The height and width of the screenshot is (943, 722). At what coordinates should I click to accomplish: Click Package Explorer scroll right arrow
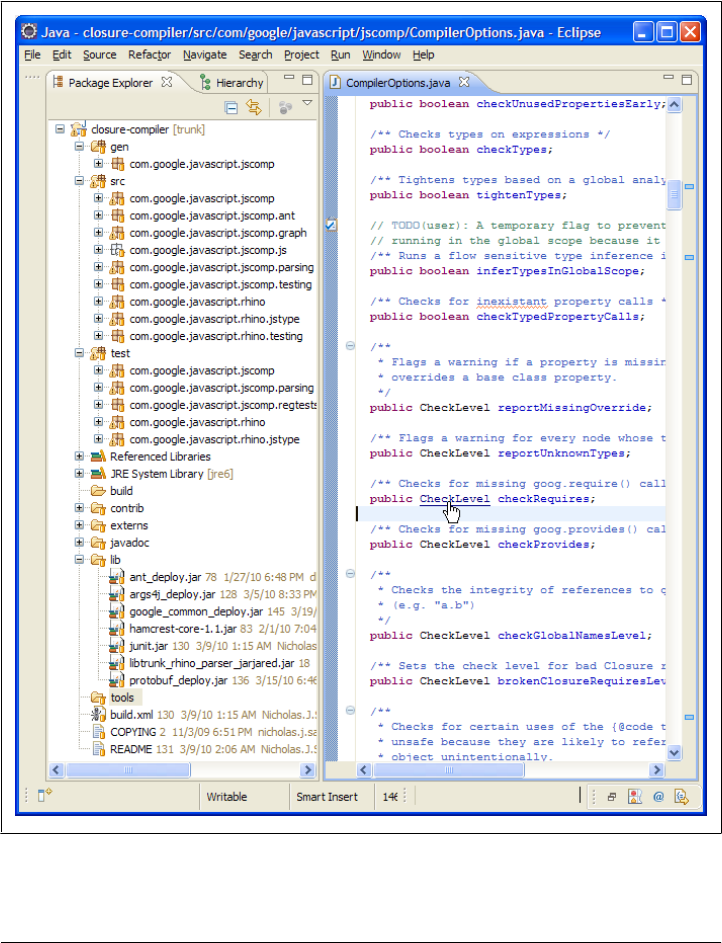tap(308, 770)
